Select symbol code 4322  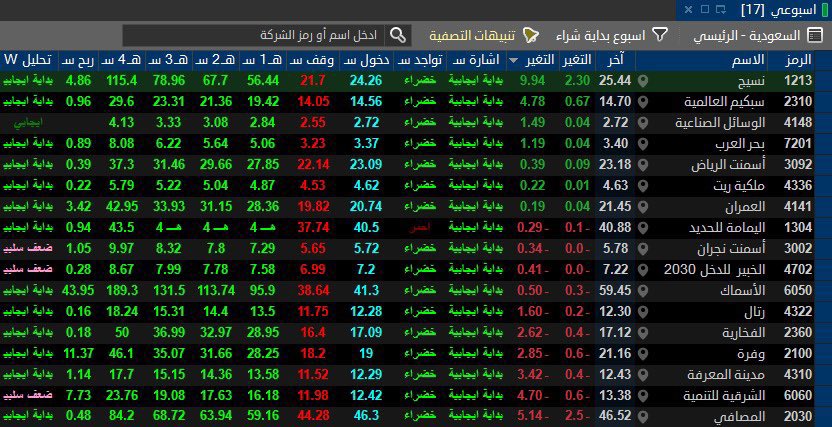(x=798, y=312)
